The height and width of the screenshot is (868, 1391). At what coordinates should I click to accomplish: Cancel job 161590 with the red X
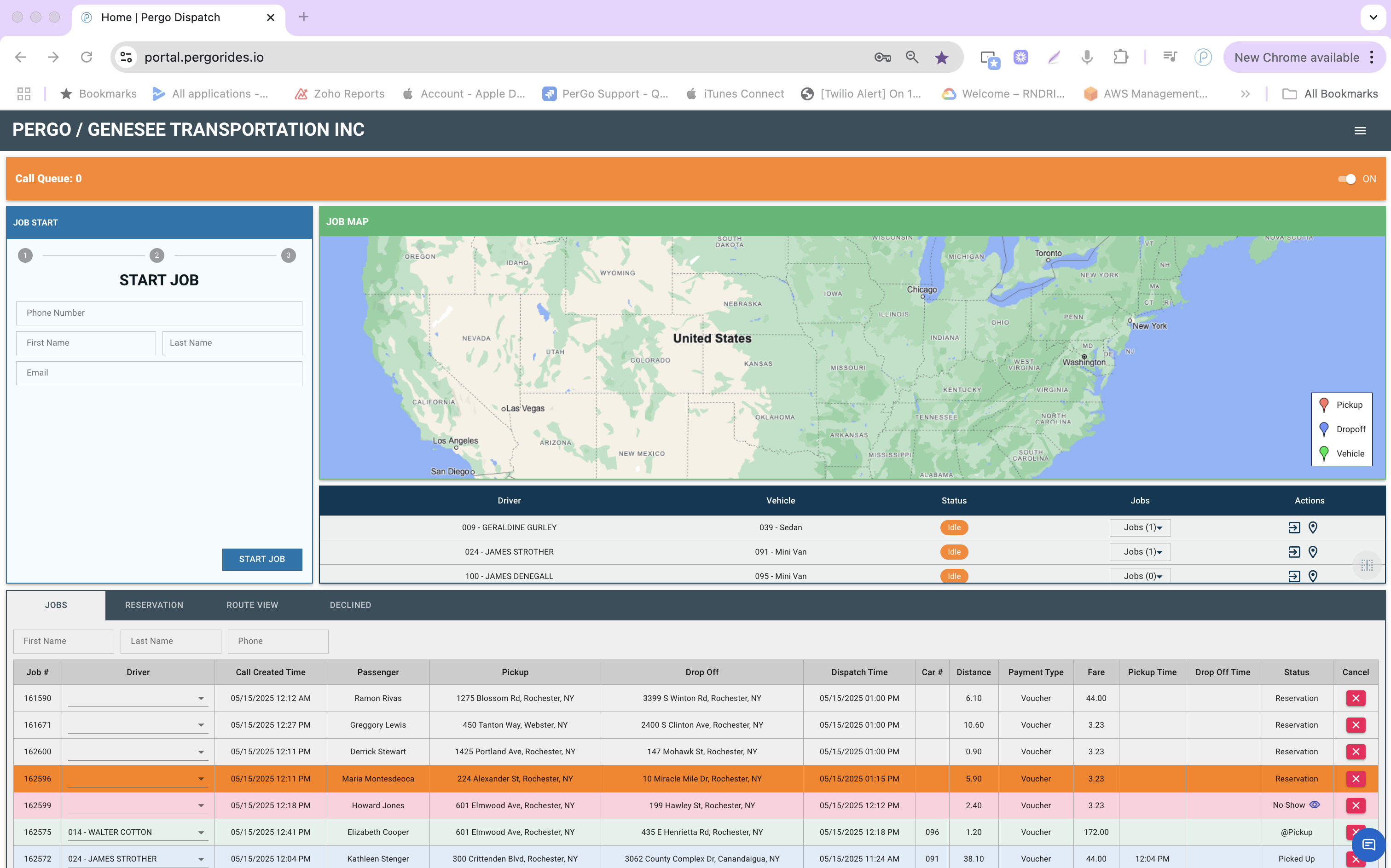tap(1356, 698)
